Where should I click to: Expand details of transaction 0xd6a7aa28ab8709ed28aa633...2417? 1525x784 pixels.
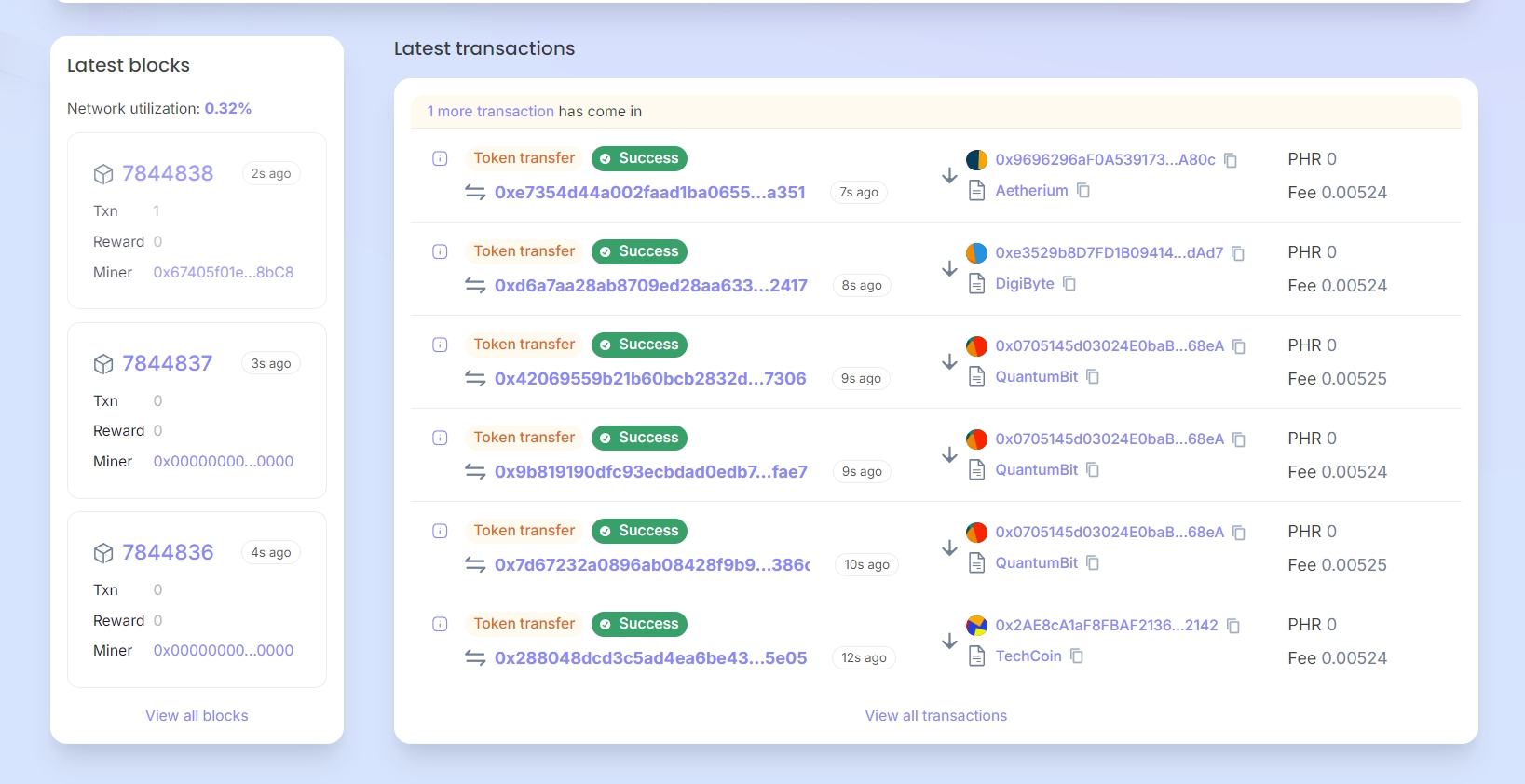coord(440,251)
